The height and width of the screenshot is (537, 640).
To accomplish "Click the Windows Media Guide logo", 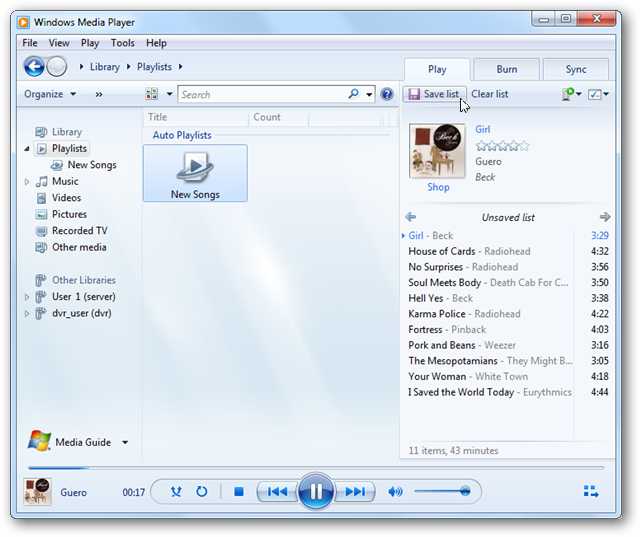I will 39,441.
